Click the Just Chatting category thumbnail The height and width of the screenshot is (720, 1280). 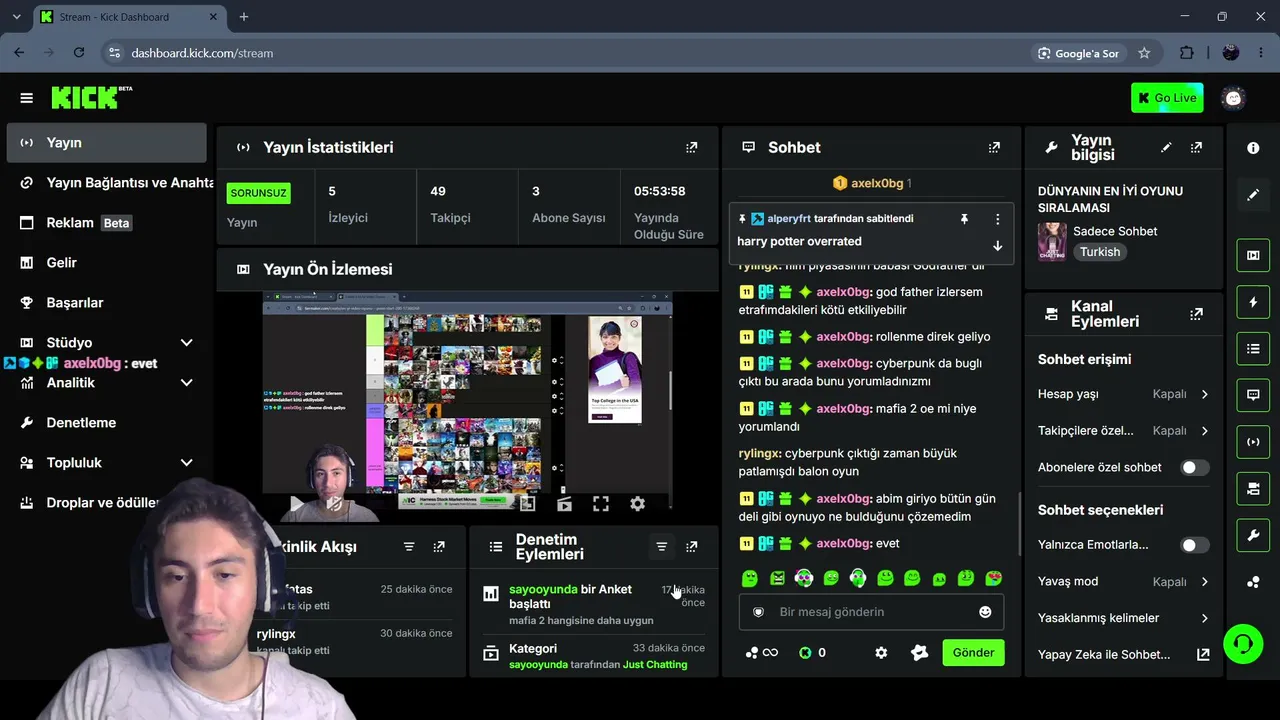point(1052,241)
